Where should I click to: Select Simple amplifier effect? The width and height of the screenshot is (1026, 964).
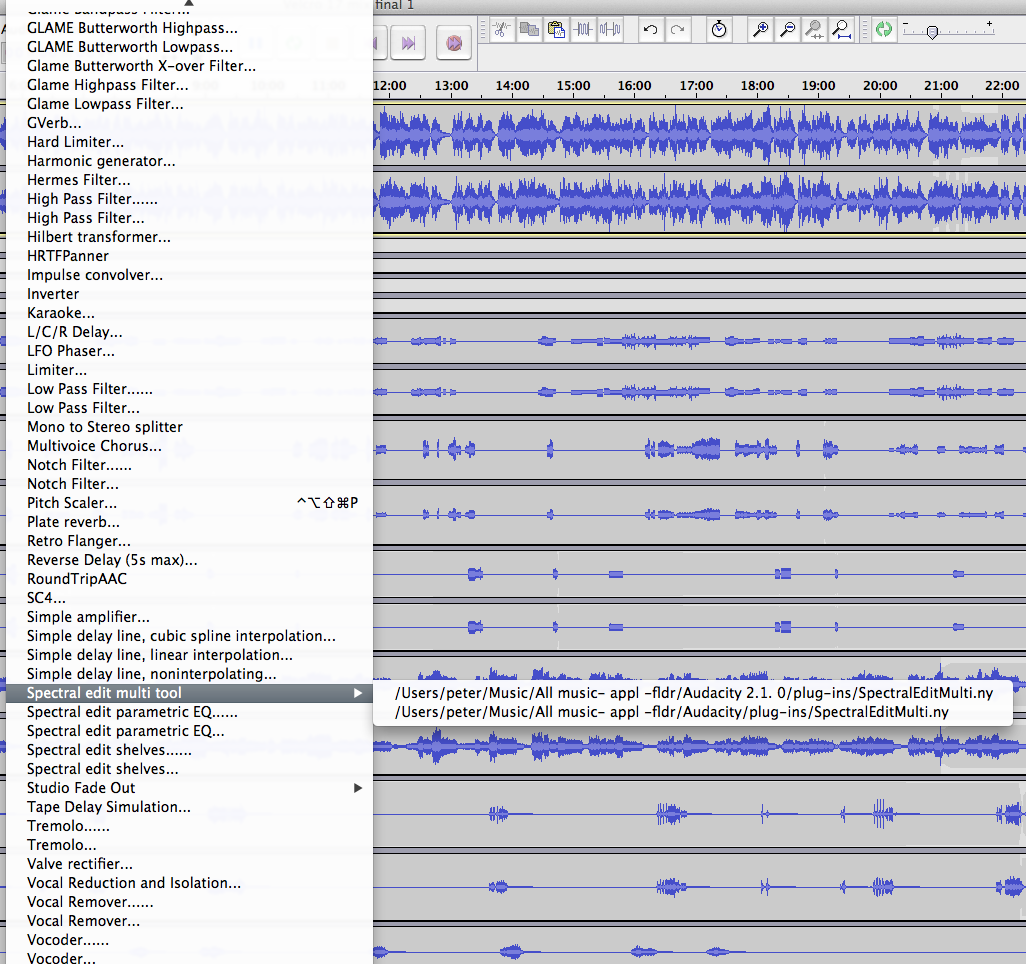[x=189, y=616]
